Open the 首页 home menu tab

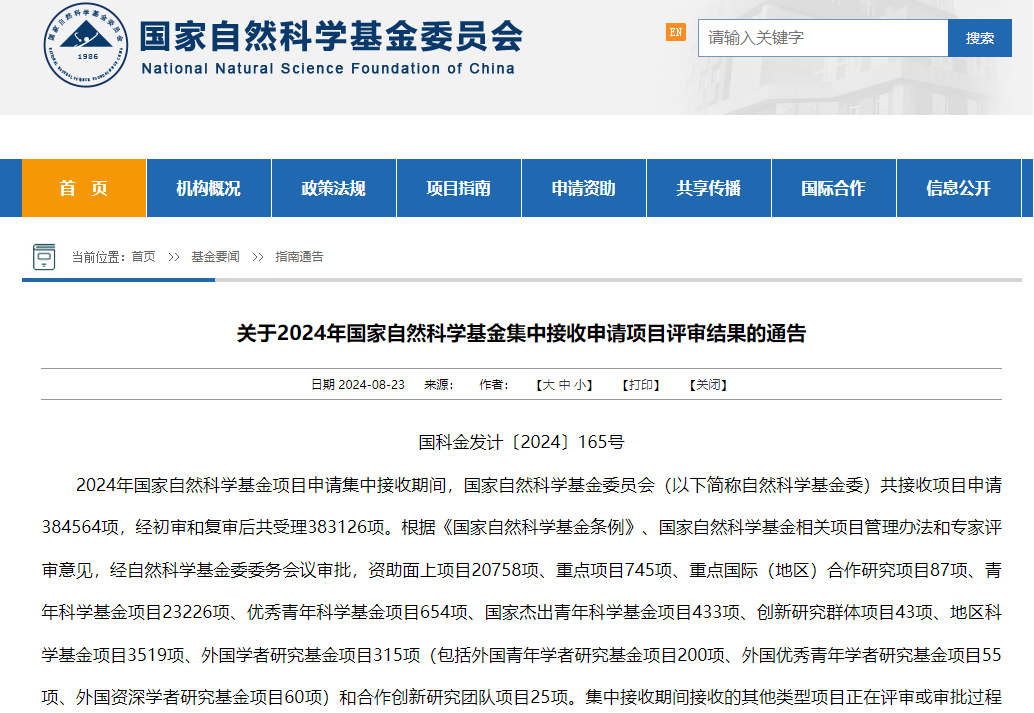pos(84,188)
